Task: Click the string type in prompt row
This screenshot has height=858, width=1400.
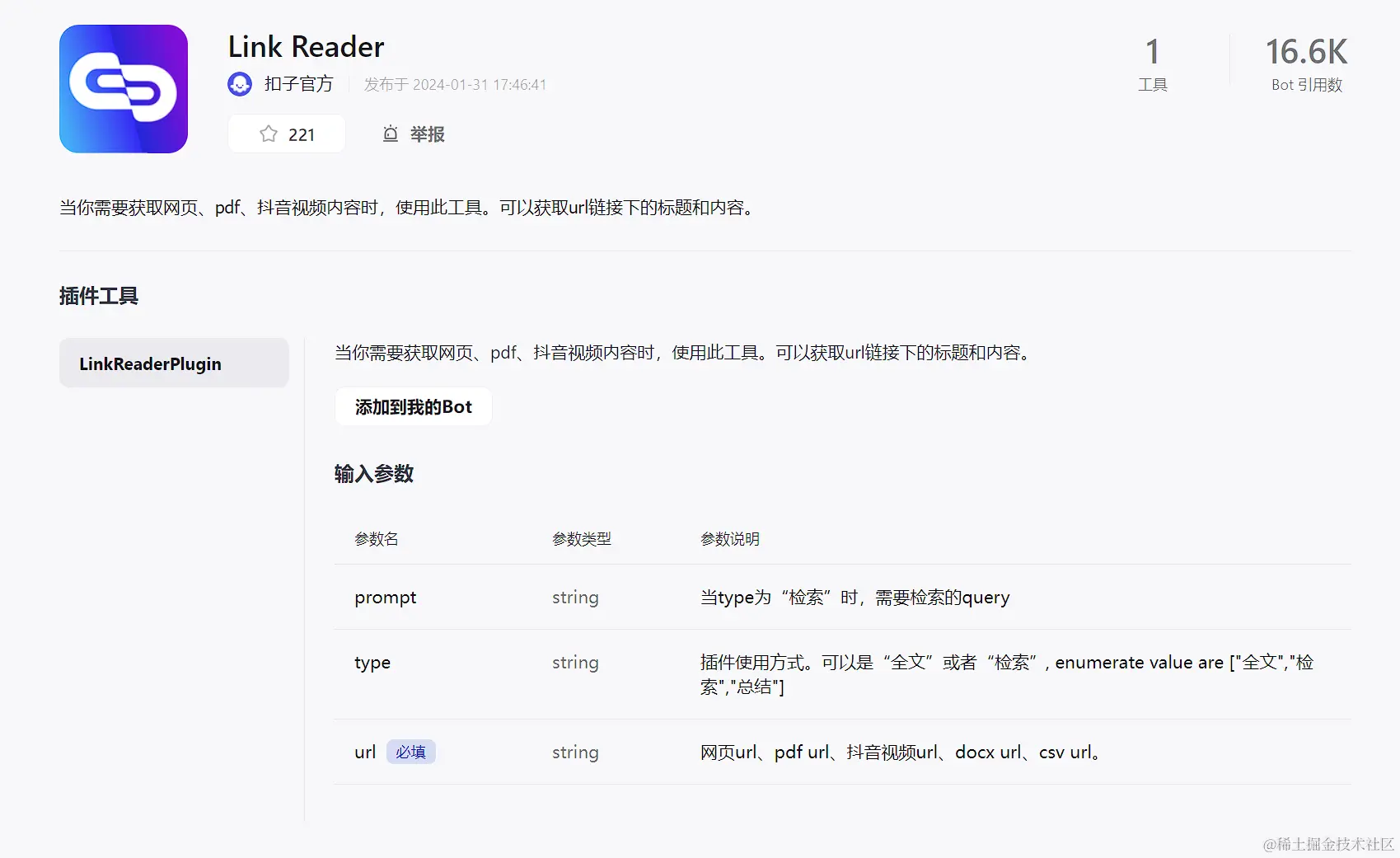Action: 575,598
